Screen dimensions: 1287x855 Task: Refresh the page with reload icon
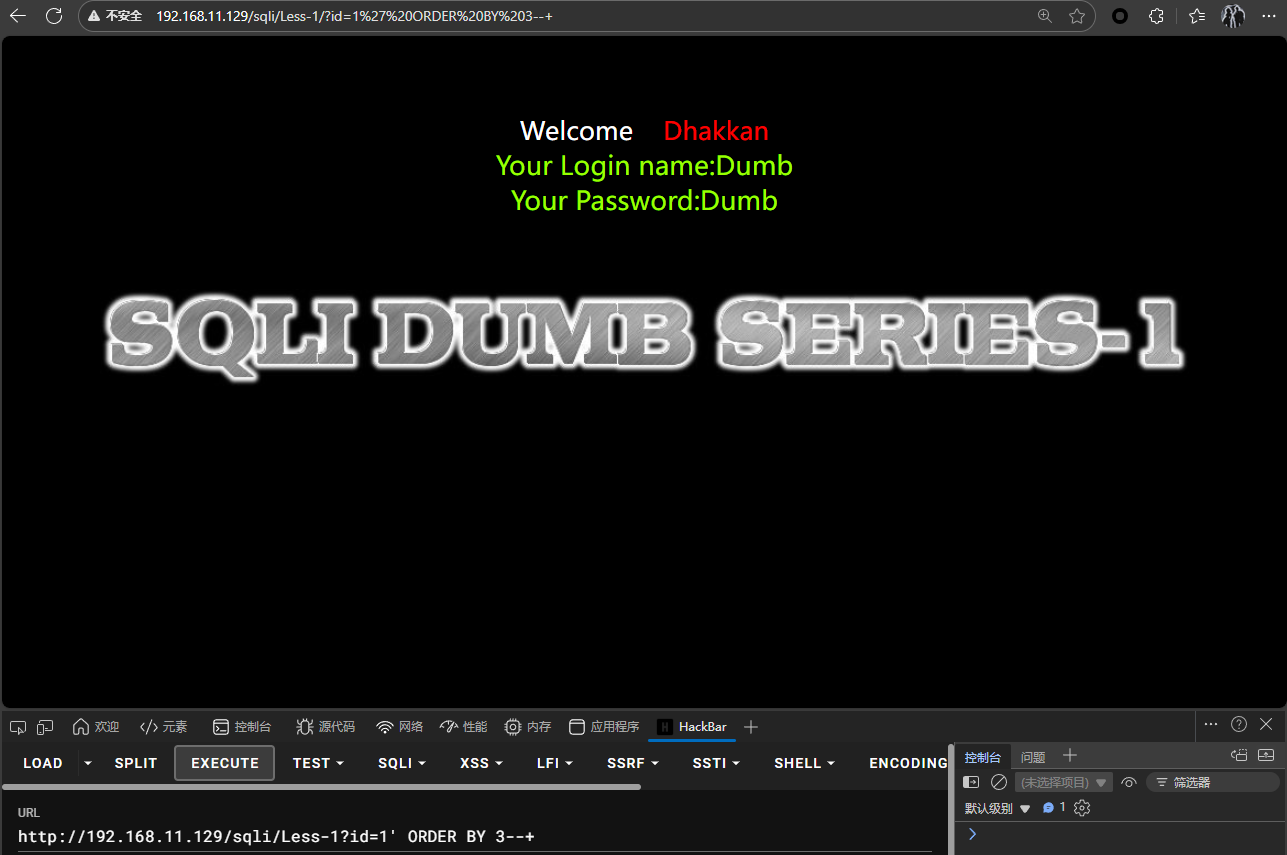click(54, 16)
